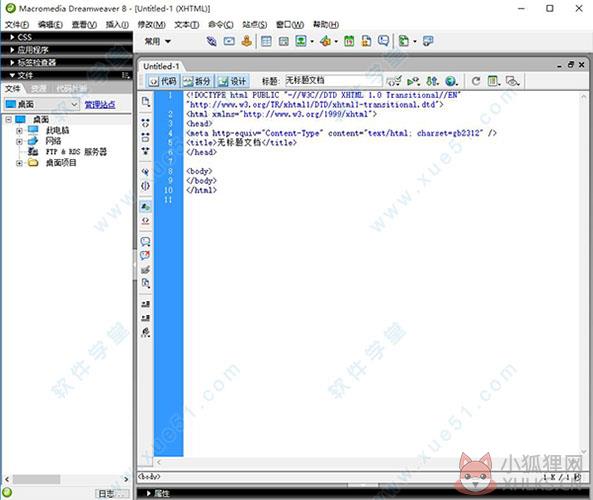The width and height of the screenshot is (593, 500).
Task: Insert a Table using toolbar icon
Action: [266, 41]
